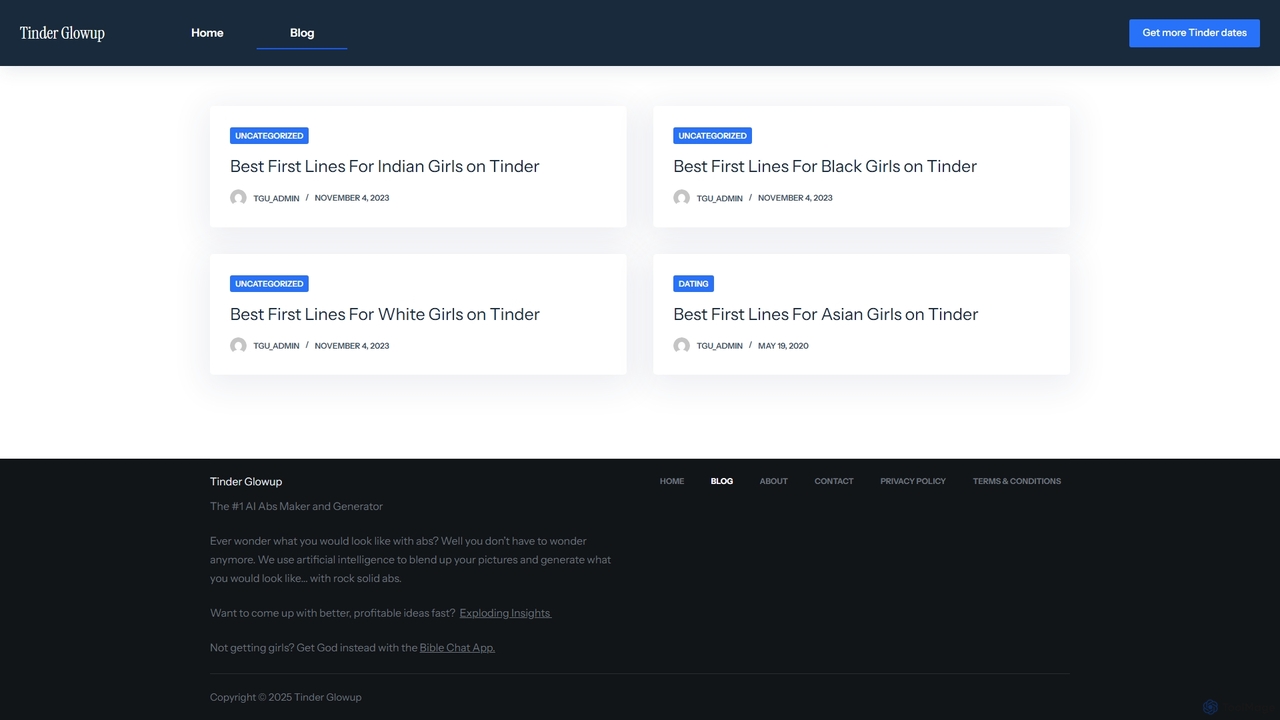Viewport: 1280px width, 720px height.
Task: Click TGU_ADMIN author on White Girls post
Action: pos(276,346)
